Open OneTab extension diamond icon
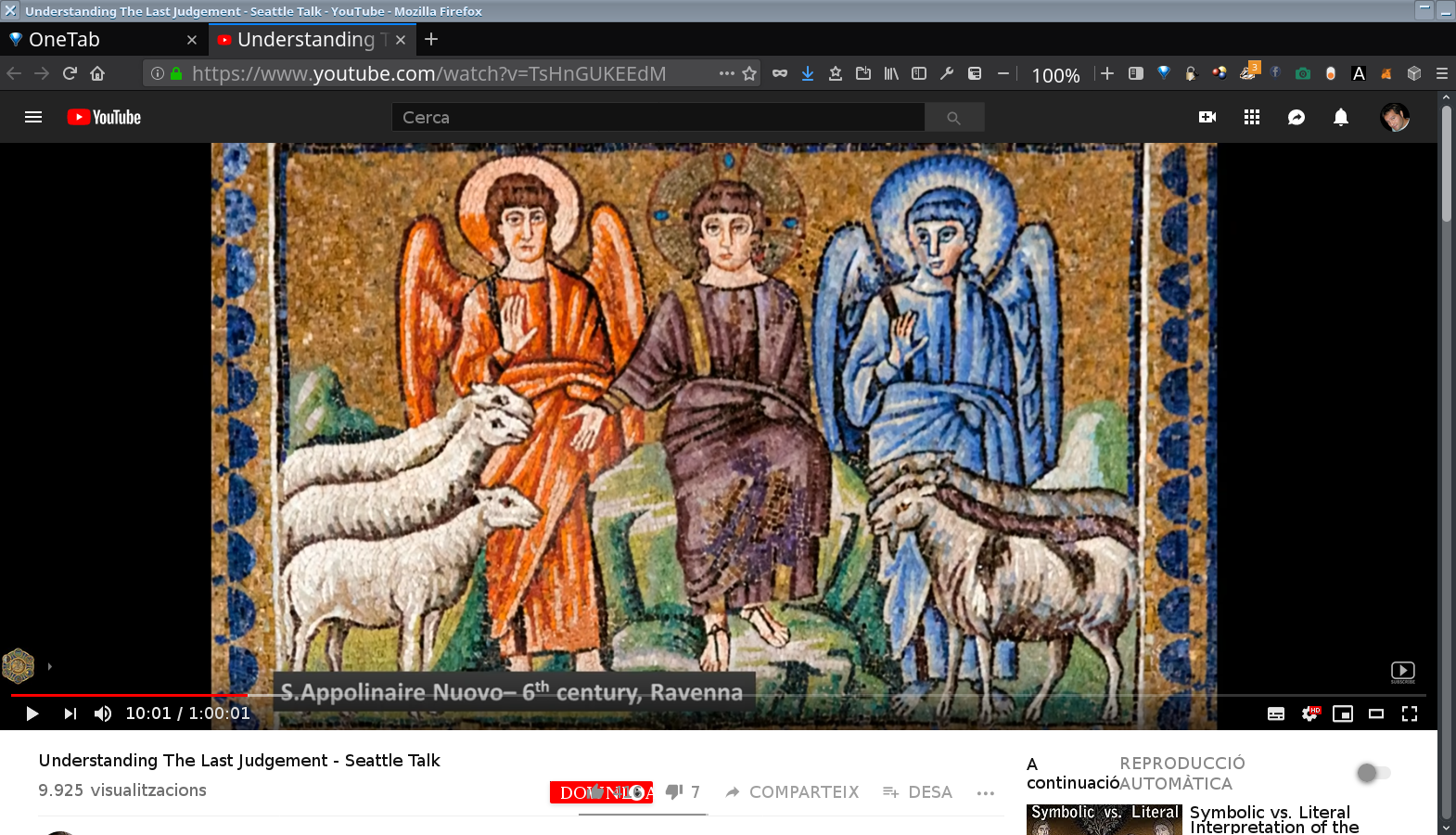1456x835 pixels. tap(1164, 73)
